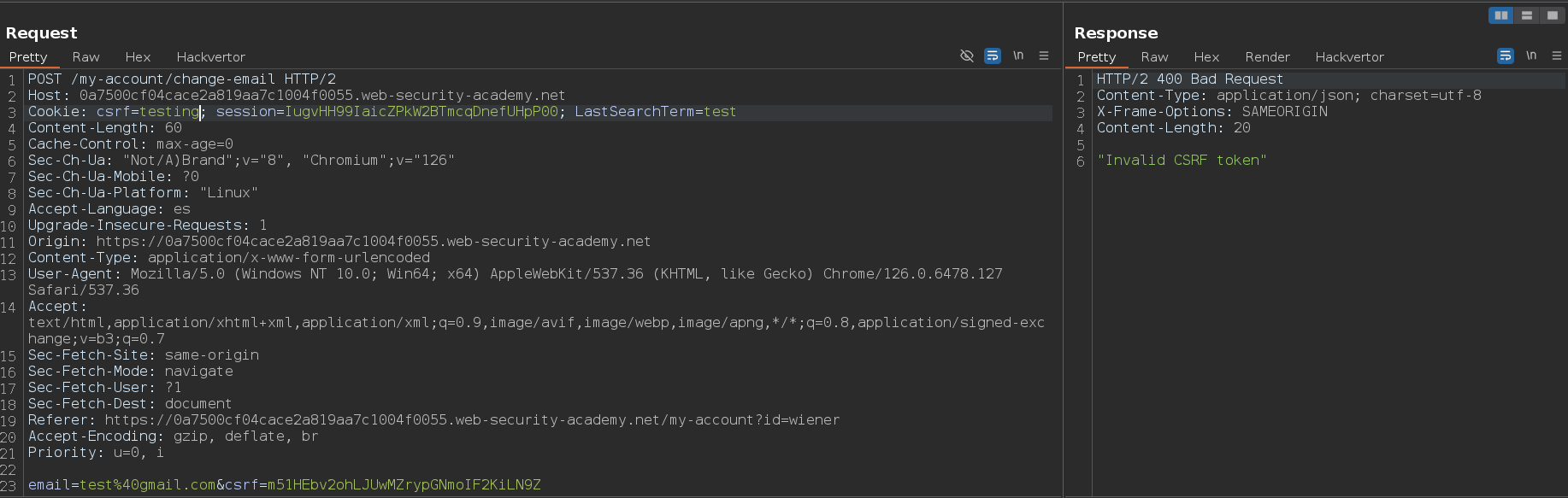
Task: Click the 'Content-Length: 20' response header
Action: (x=1174, y=128)
